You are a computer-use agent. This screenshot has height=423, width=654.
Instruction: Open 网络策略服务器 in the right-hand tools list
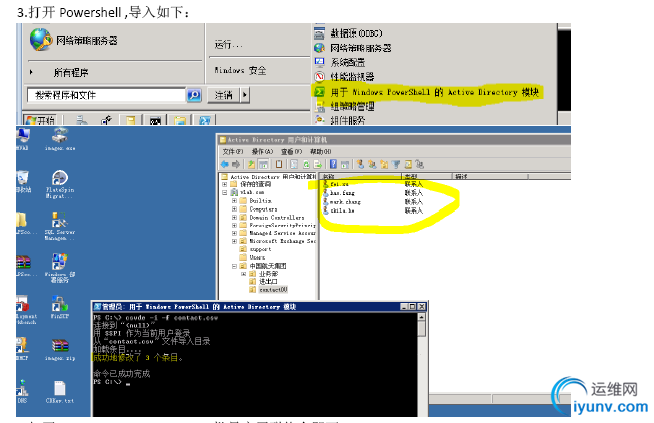click(x=352, y=48)
